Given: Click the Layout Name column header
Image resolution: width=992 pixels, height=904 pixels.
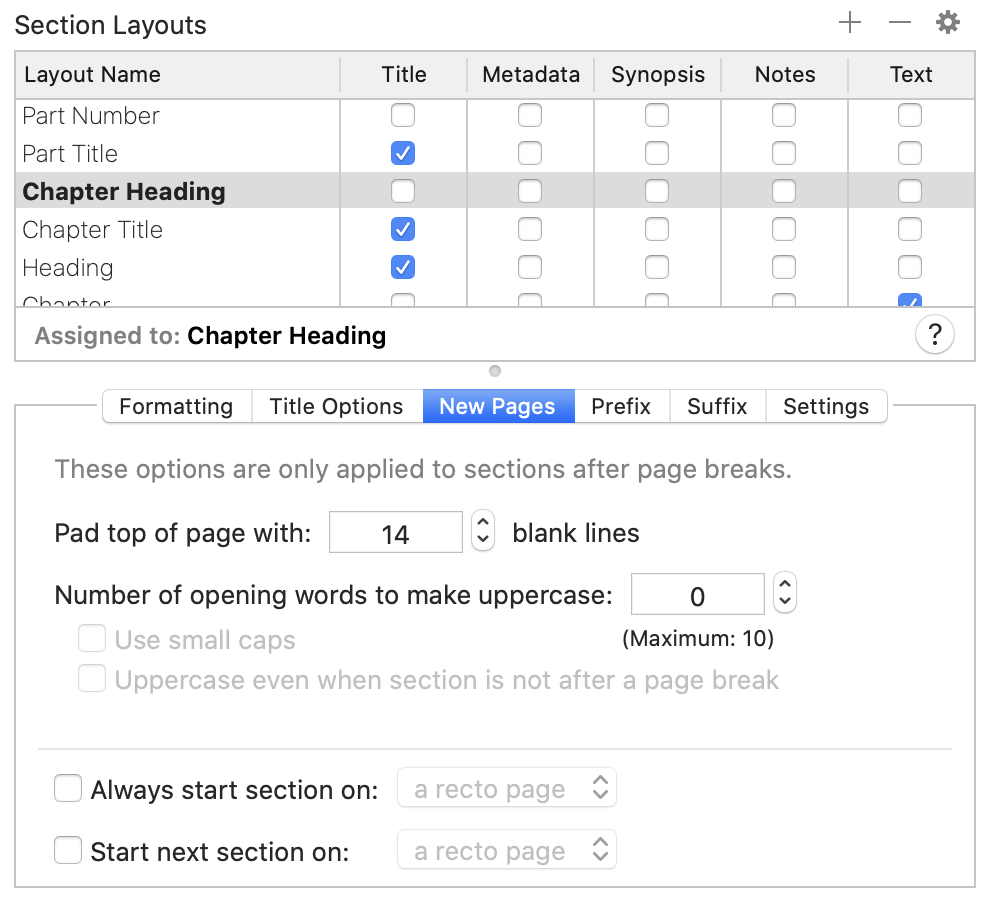Looking at the screenshot, I should click(x=177, y=75).
